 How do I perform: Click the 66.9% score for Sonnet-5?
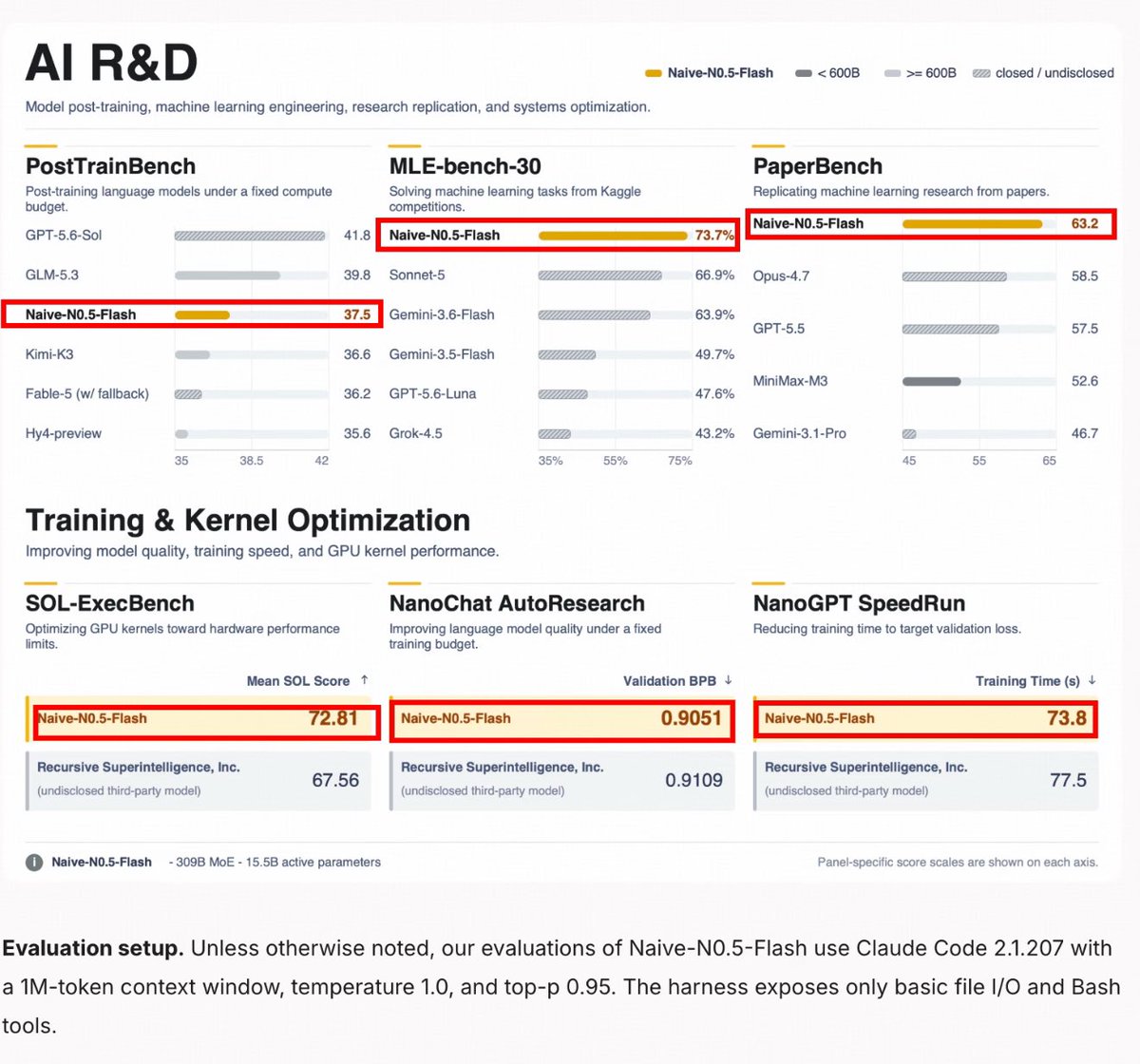[x=715, y=275]
